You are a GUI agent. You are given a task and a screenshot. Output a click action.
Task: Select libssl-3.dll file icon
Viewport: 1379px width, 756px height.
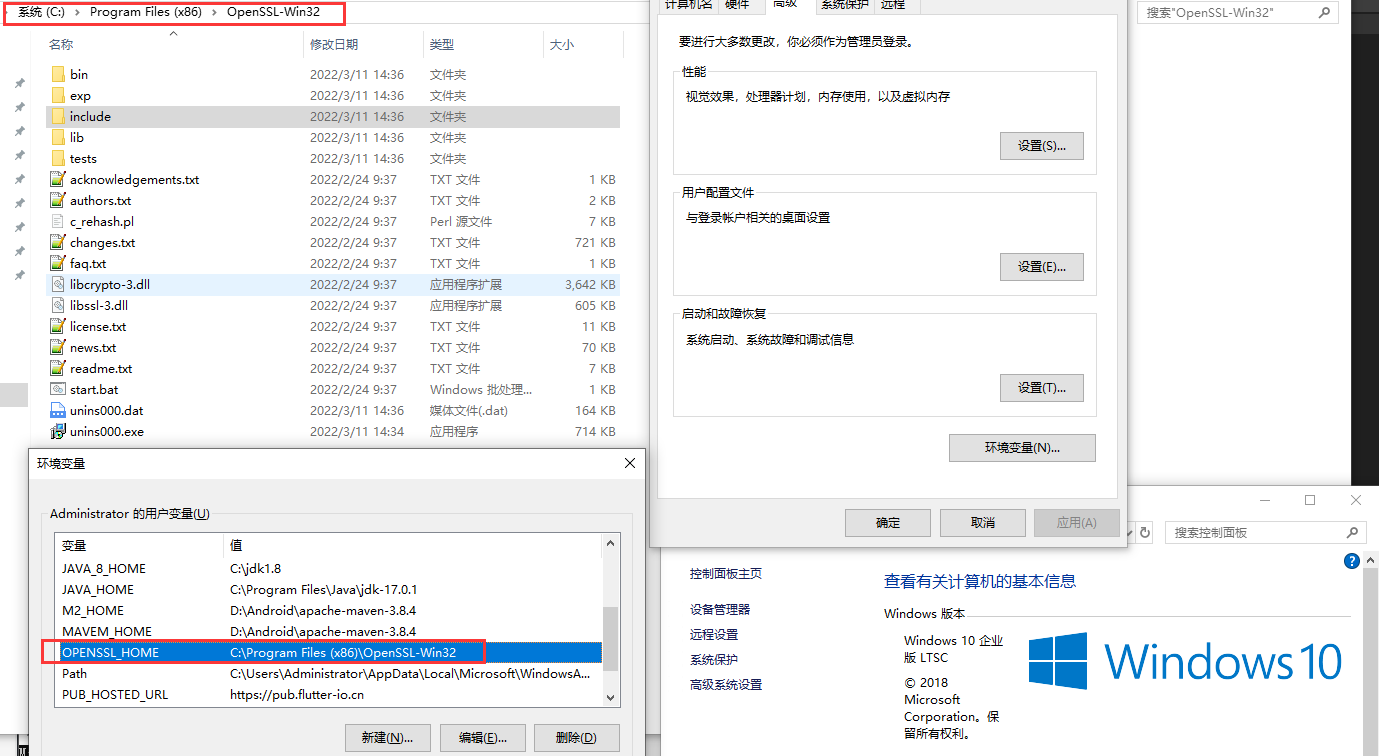pos(58,305)
